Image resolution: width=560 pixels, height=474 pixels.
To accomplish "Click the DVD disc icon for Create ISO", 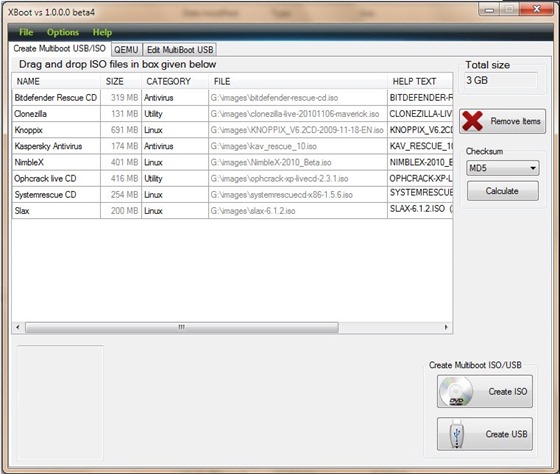I will [x=456, y=391].
